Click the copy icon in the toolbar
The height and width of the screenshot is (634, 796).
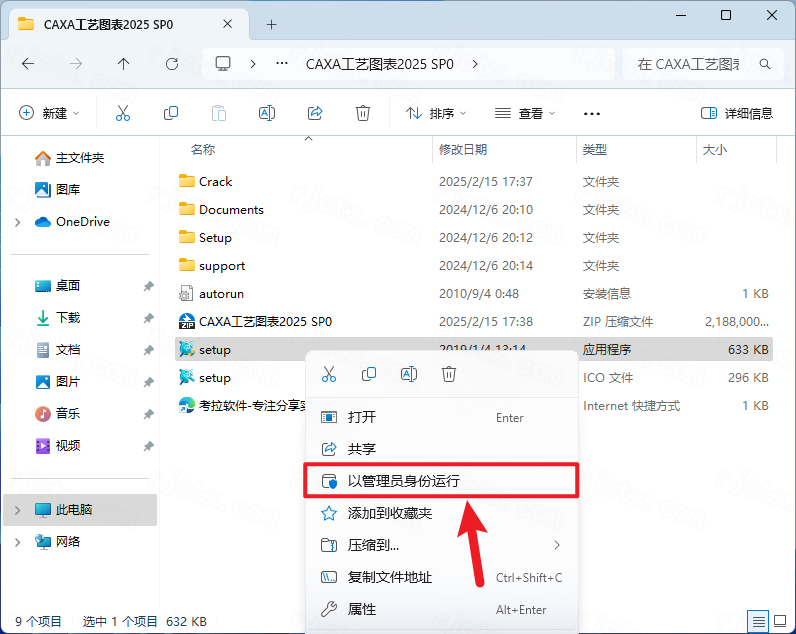click(171, 113)
